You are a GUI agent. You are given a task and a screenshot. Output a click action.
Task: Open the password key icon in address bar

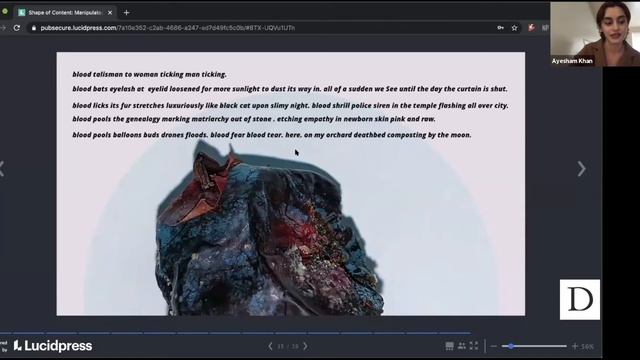pyautogui.click(x=500, y=28)
